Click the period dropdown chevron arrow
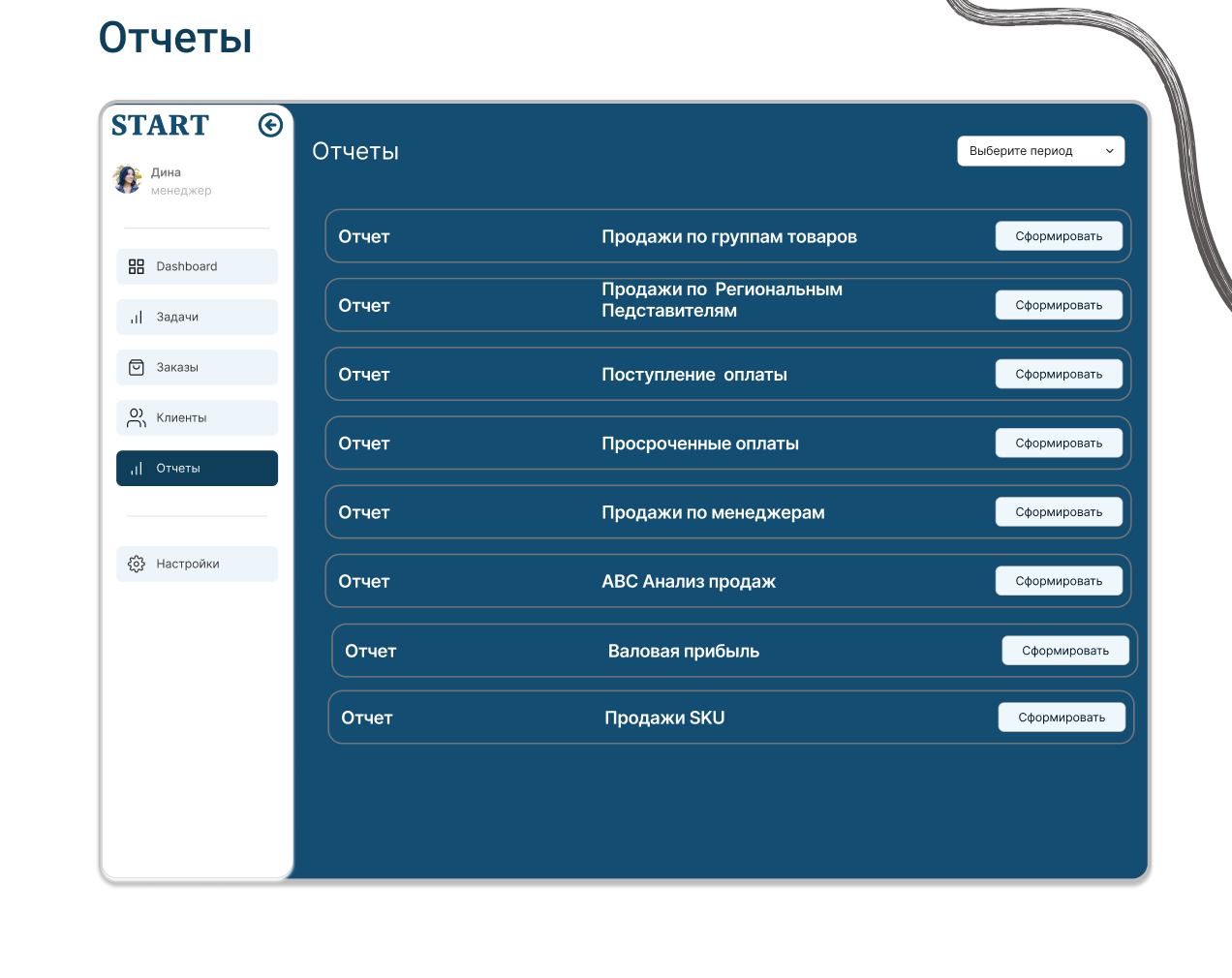 1110,151
